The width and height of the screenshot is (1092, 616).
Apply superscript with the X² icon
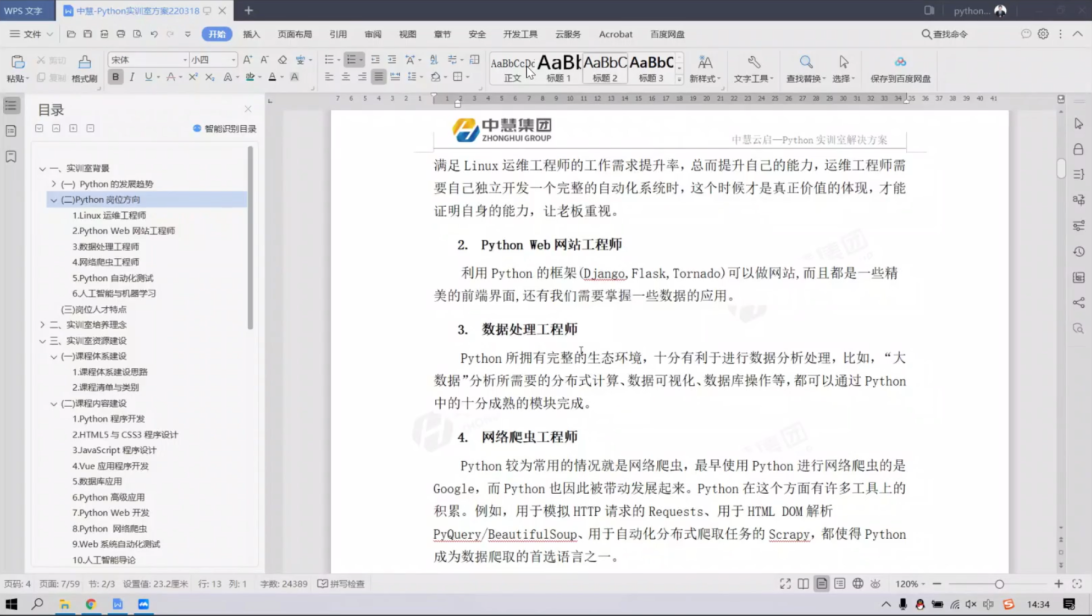pos(193,77)
